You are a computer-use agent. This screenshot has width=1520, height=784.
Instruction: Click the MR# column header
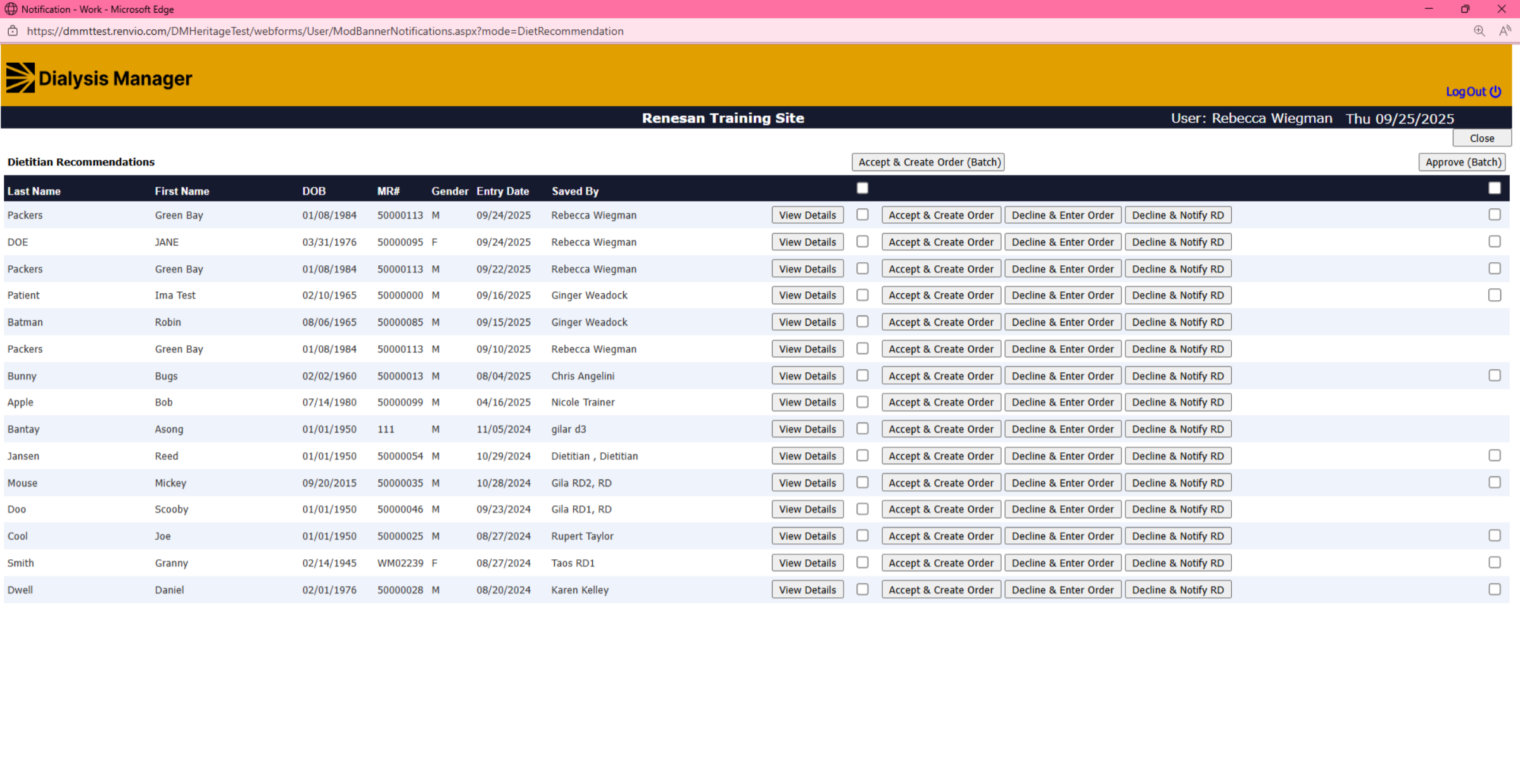point(389,191)
